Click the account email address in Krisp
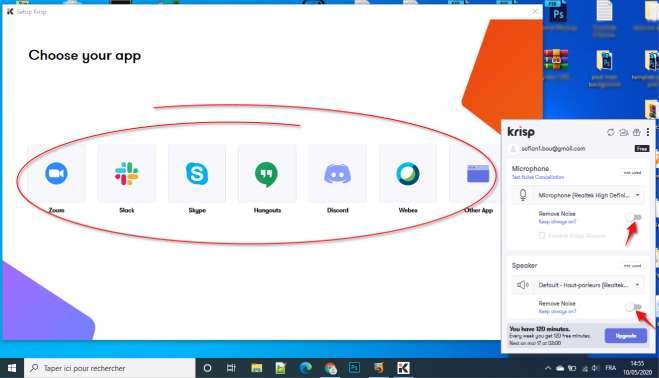The height and width of the screenshot is (378, 659). [x=553, y=149]
